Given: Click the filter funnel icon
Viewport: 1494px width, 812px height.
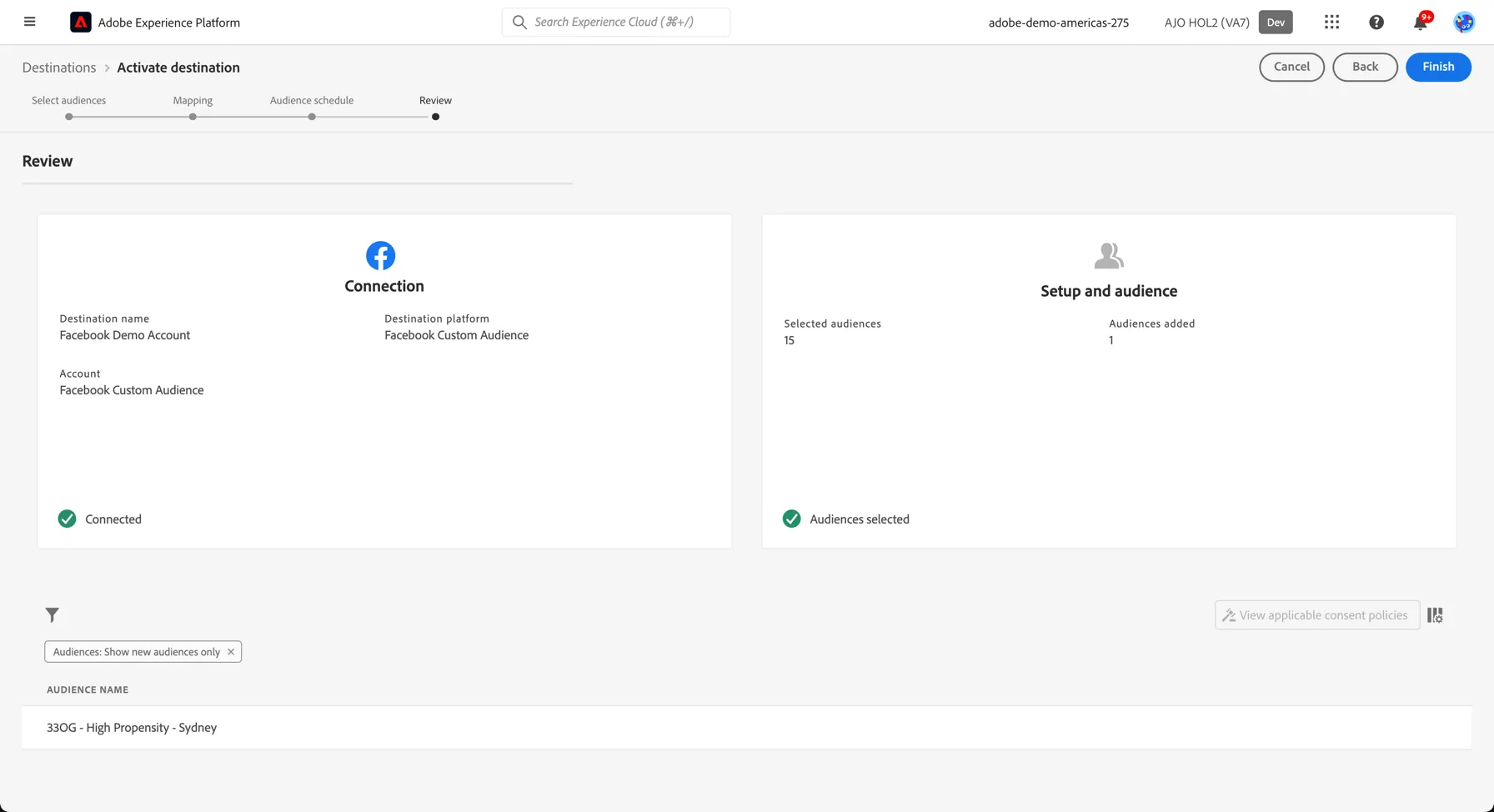Looking at the screenshot, I should (x=52, y=615).
